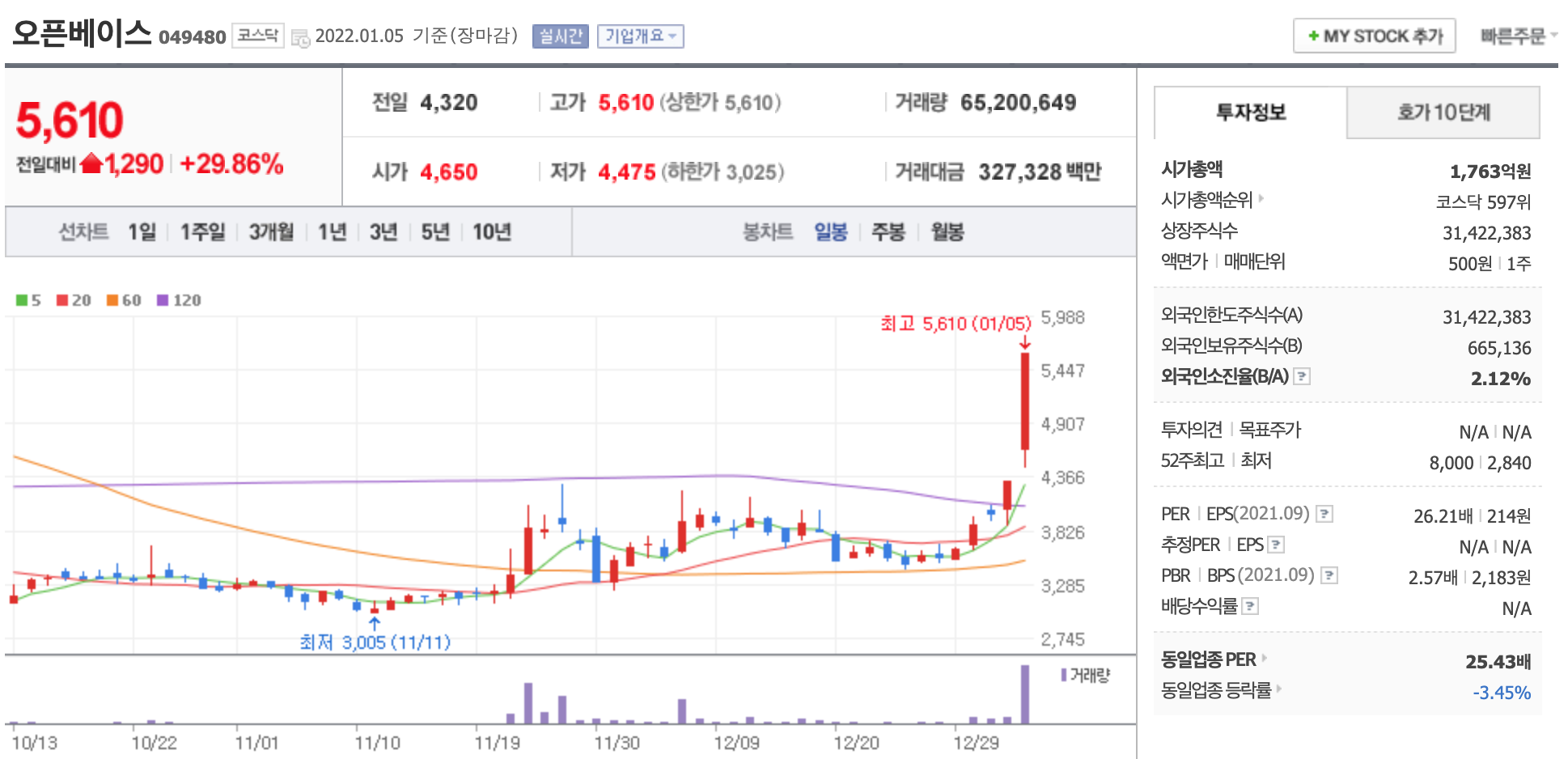Click the MY STOCK 추가 button

tap(1375, 36)
